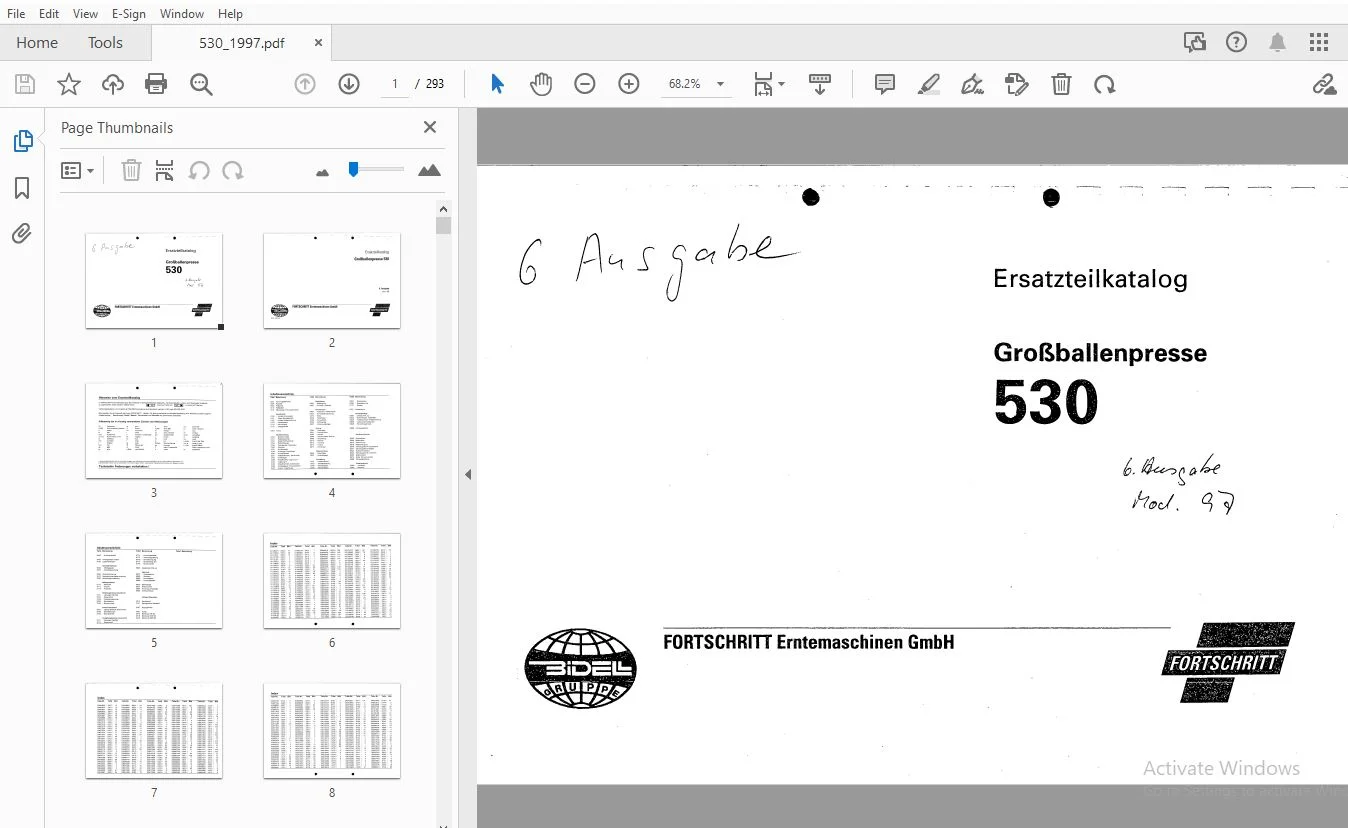Open the Help question mark icon
Viewport: 1348px width, 828px height.
pyautogui.click(x=1237, y=42)
